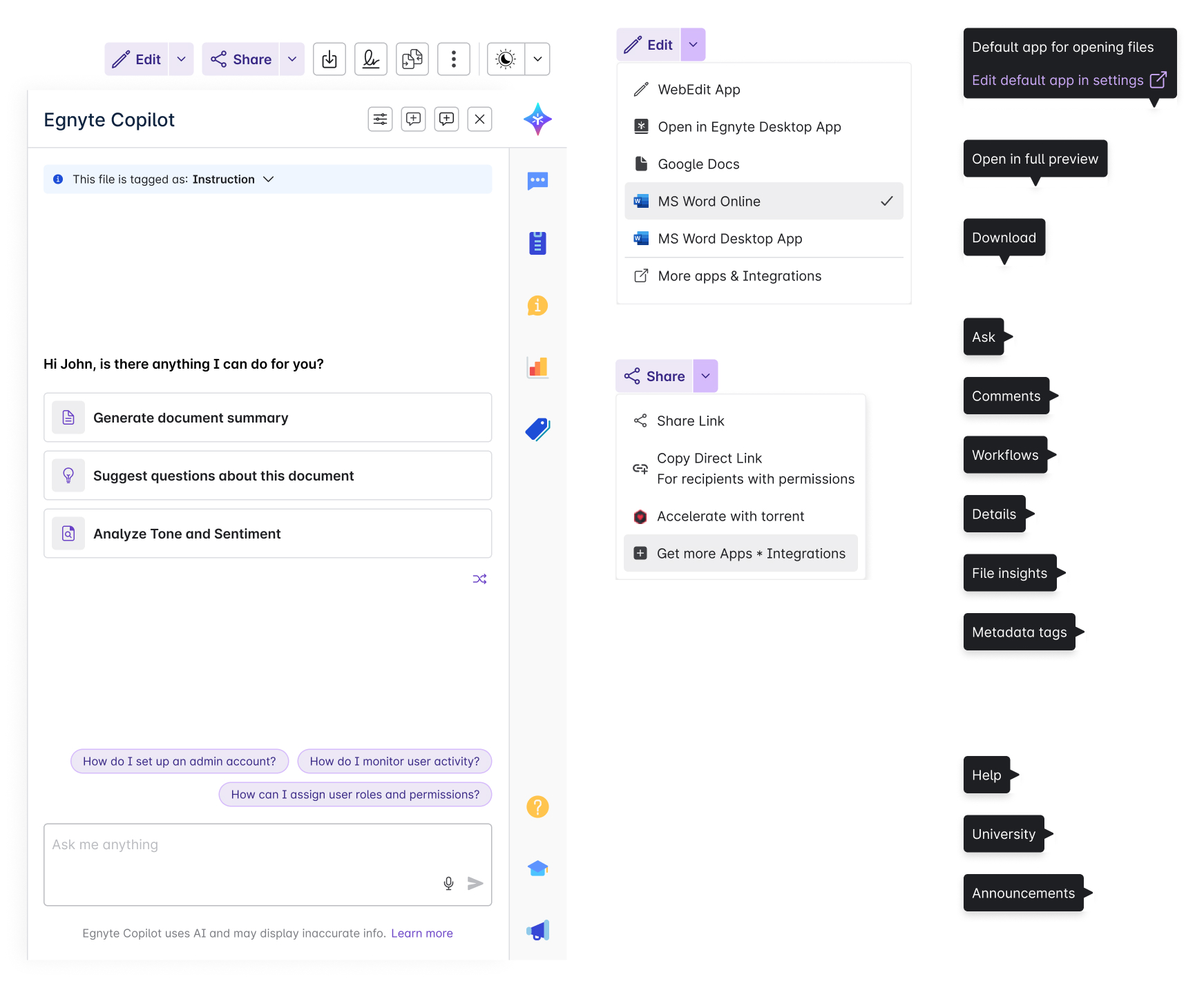
Task: Click the Download icon in the toolbar
Action: click(x=329, y=59)
